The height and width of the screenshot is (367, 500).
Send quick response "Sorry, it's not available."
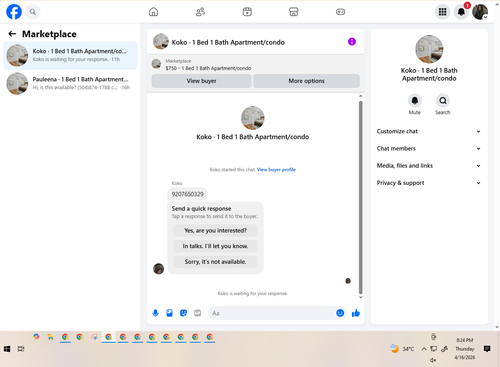tap(215, 262)
